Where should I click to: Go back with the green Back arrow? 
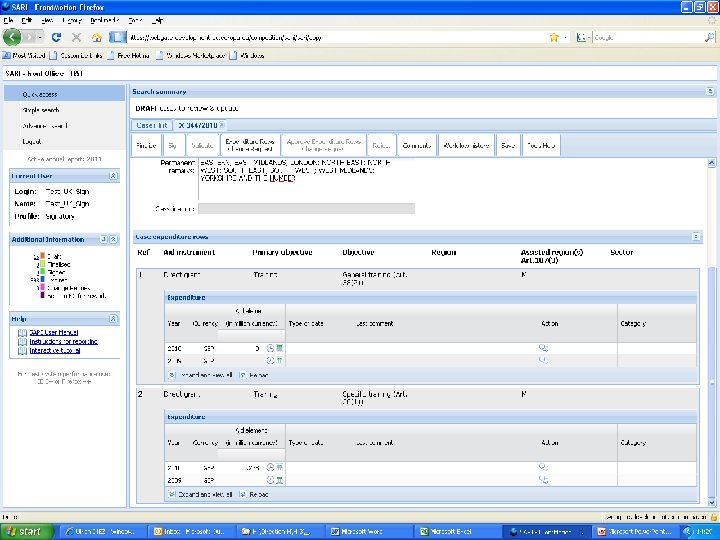click(x=12, y=37)
